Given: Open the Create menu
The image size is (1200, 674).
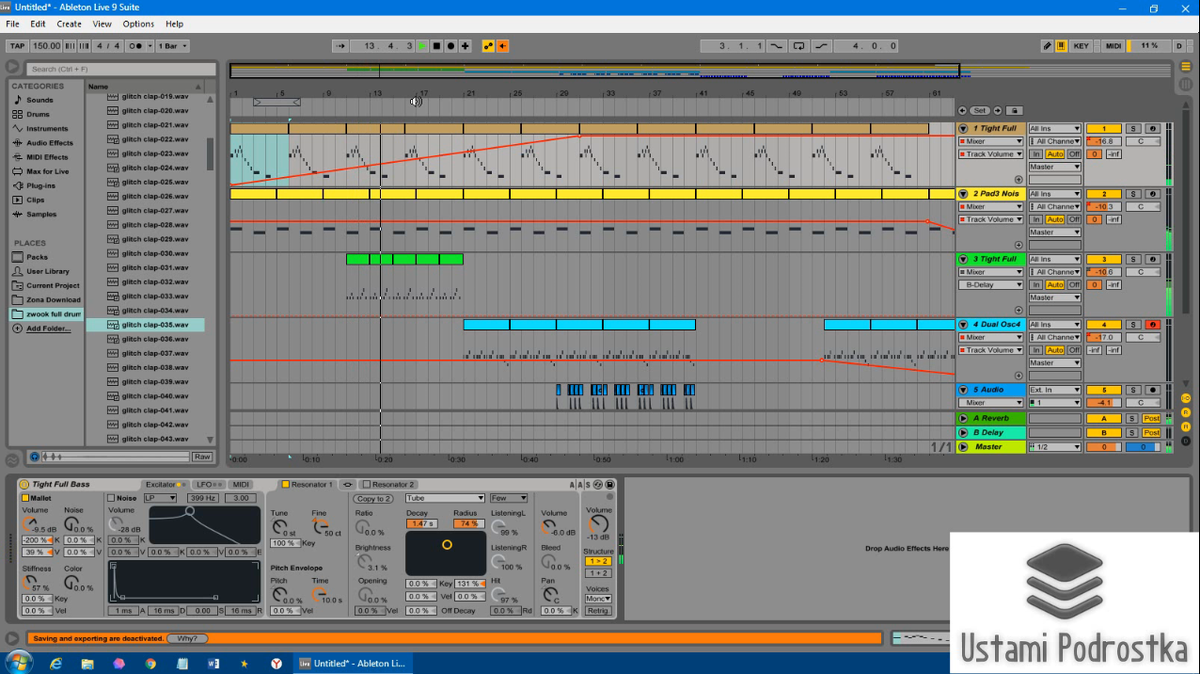Looking at the screenshot, I should point(69,24).
